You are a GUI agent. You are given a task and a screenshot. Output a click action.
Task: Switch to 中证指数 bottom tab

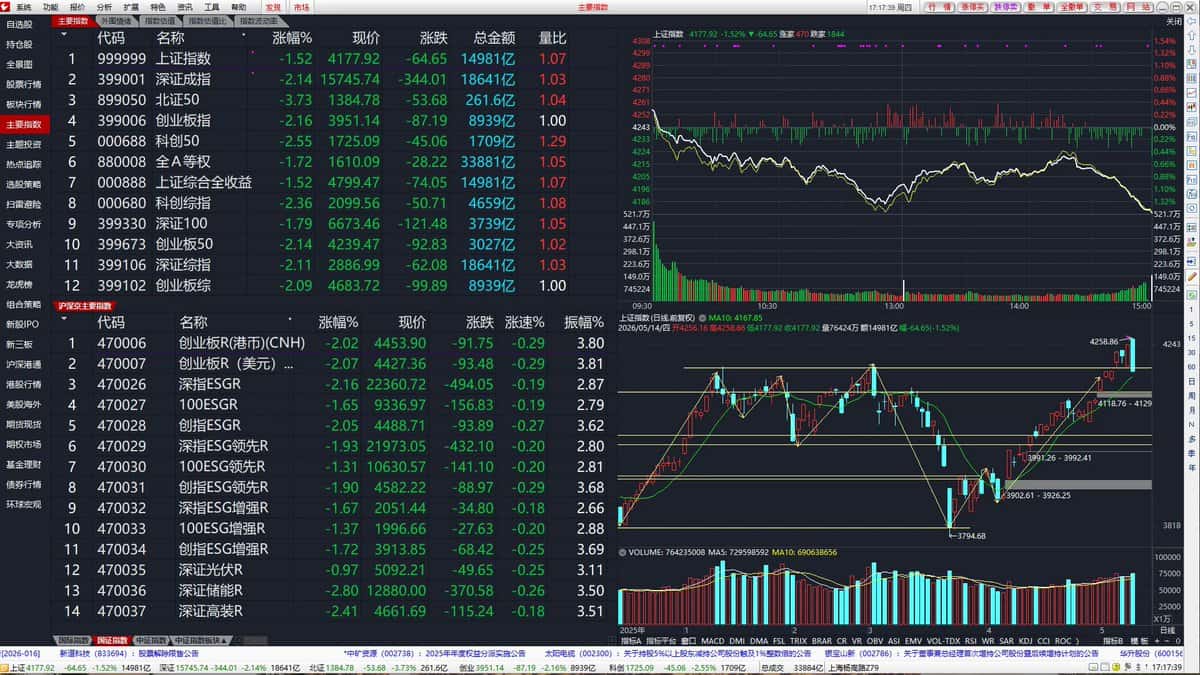pyautogui.click(x=150, y=639)
